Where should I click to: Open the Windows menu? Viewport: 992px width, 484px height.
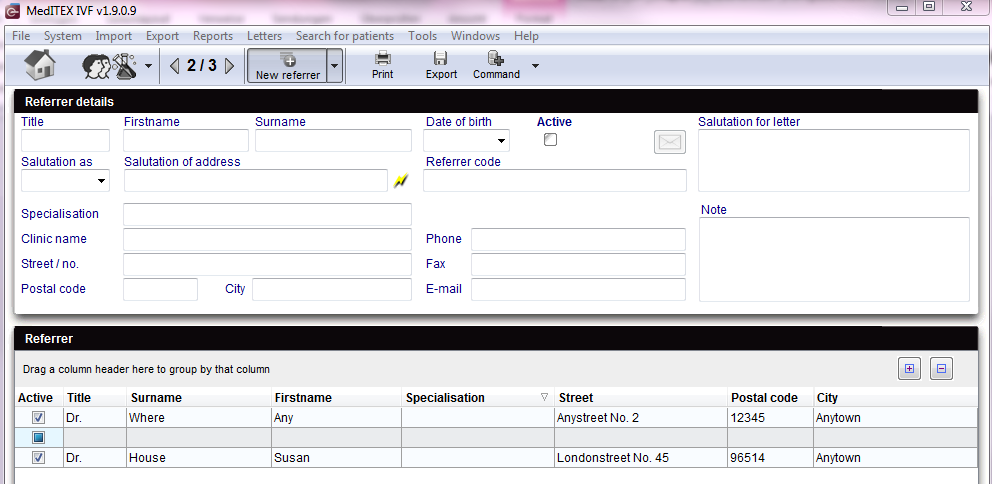[475, 36]
